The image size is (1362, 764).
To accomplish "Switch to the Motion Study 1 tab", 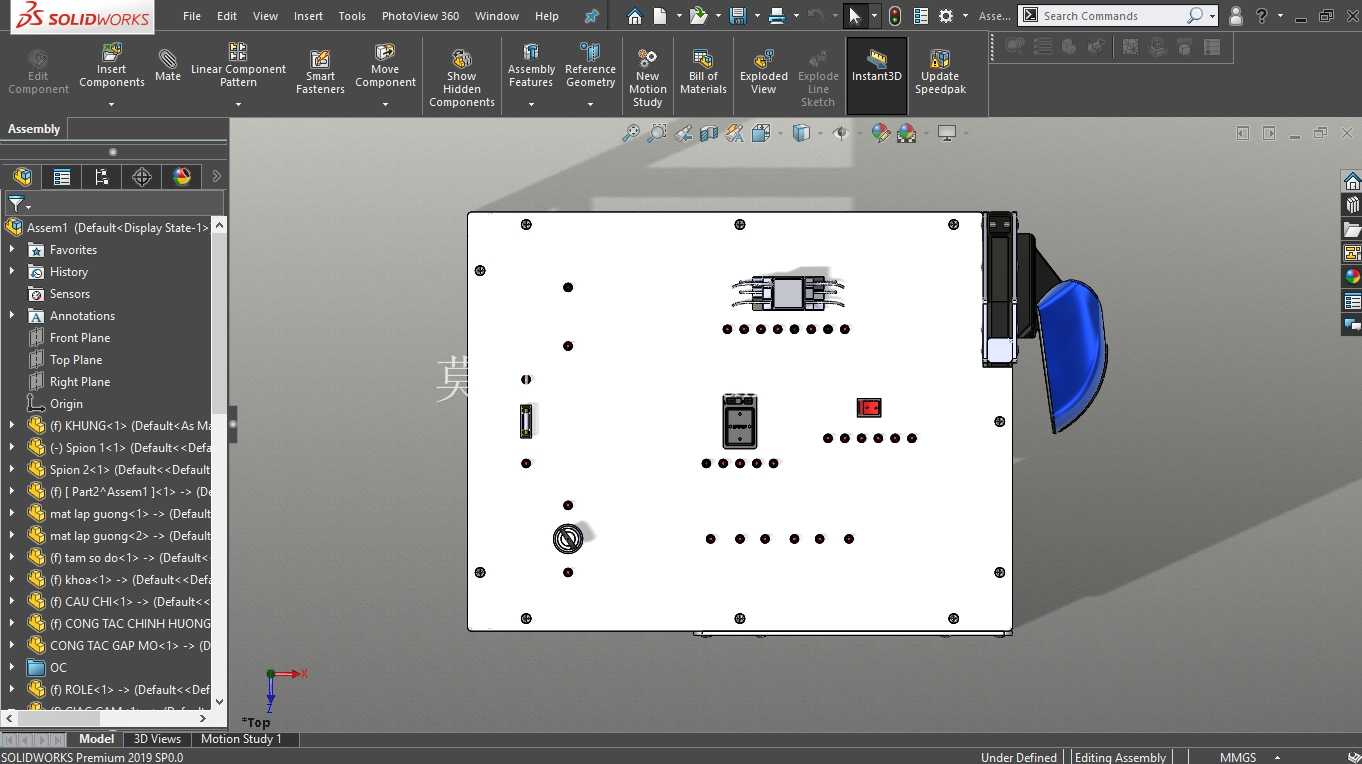I will tap(241, 739).
